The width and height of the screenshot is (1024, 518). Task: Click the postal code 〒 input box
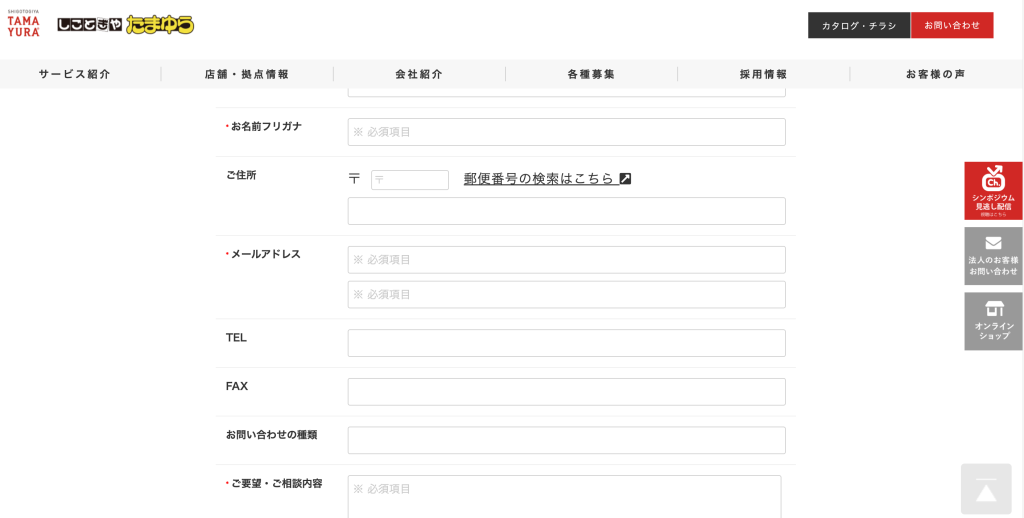410,180
